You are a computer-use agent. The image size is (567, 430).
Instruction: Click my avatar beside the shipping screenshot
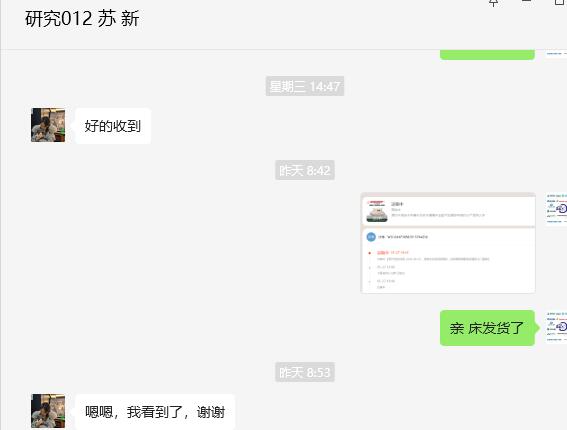[x=557, y=209]
